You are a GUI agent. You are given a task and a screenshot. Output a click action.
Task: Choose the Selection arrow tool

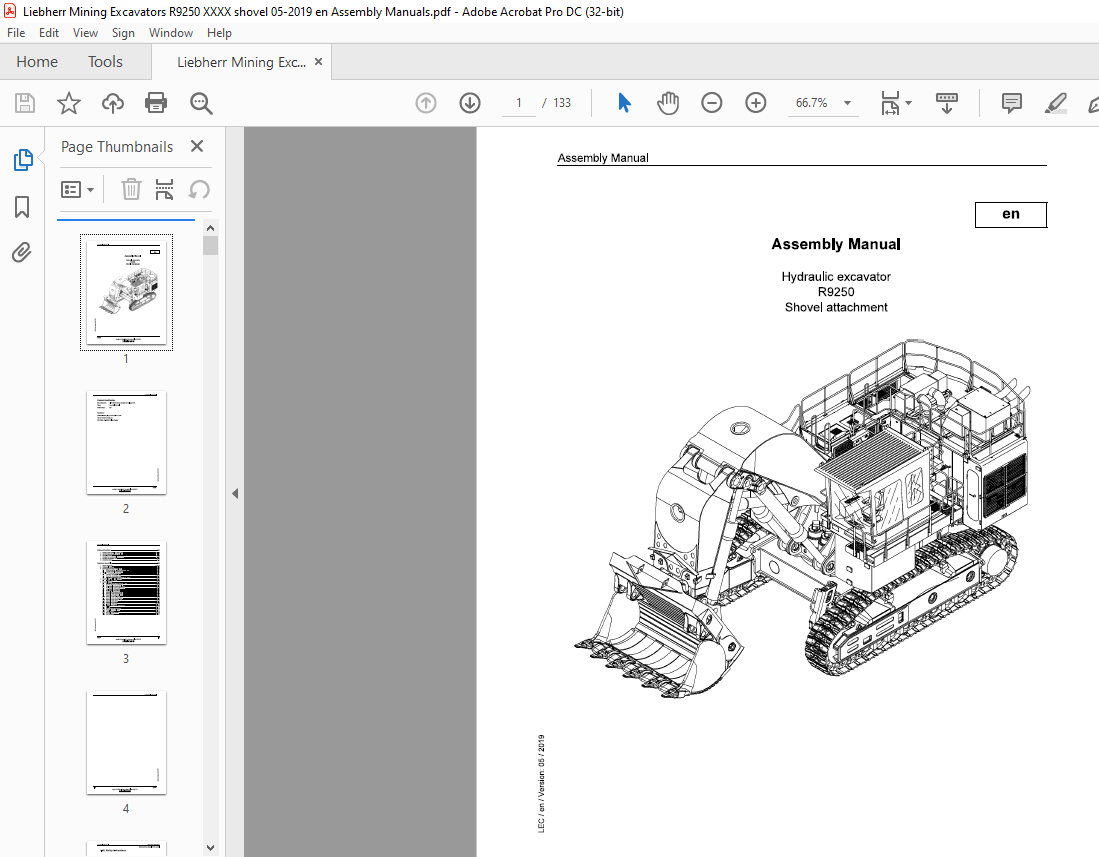click(624, 103)
